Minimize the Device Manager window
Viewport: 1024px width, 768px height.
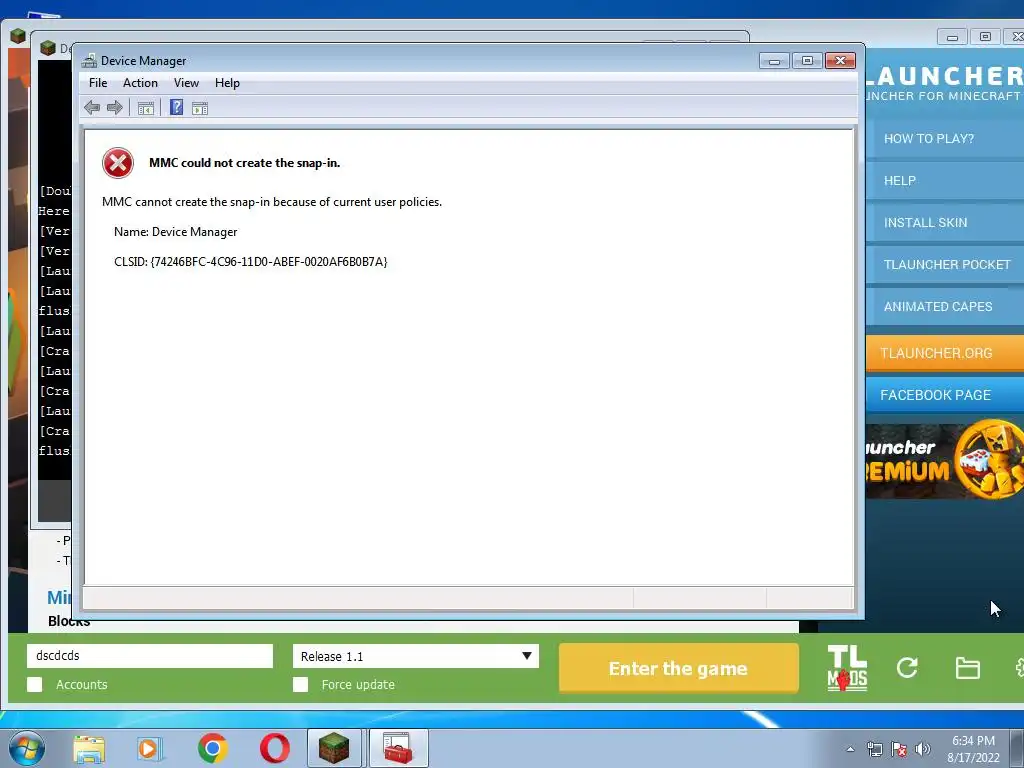coord(775,61)
